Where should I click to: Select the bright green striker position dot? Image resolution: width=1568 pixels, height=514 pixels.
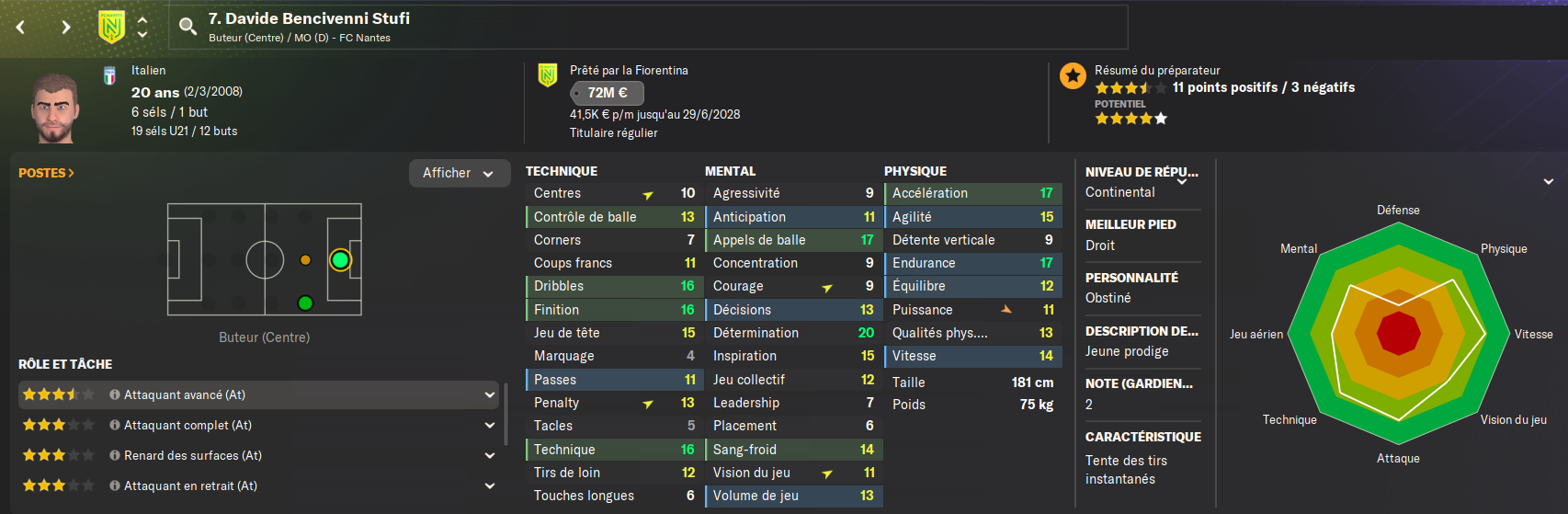pos(340,260)
